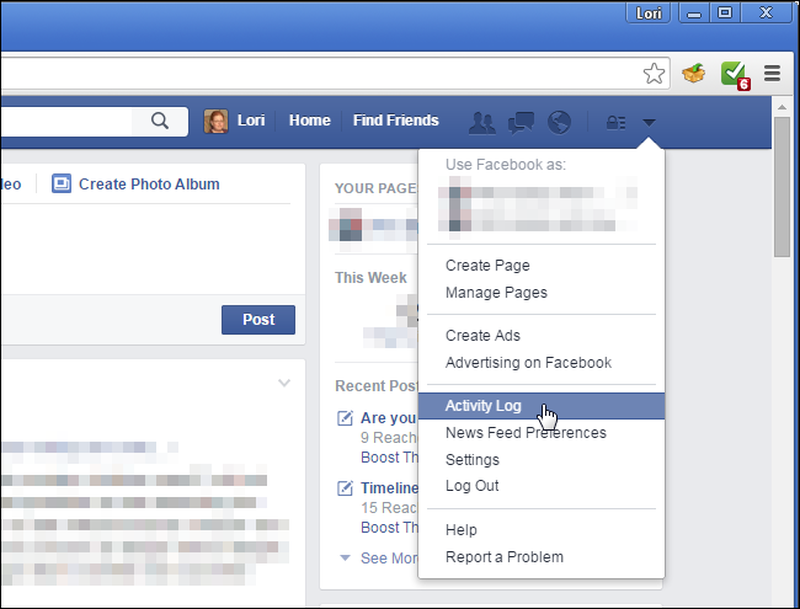Collapse the account dropdown arrow
Viewport: 800px width, 609px height.
(x=648, y=122)
